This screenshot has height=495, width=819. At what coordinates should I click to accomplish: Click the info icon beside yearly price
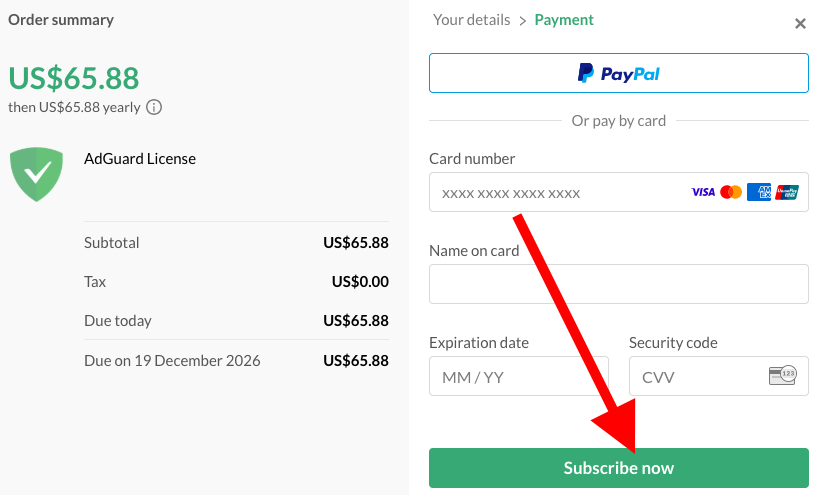[x=154, y=107]
